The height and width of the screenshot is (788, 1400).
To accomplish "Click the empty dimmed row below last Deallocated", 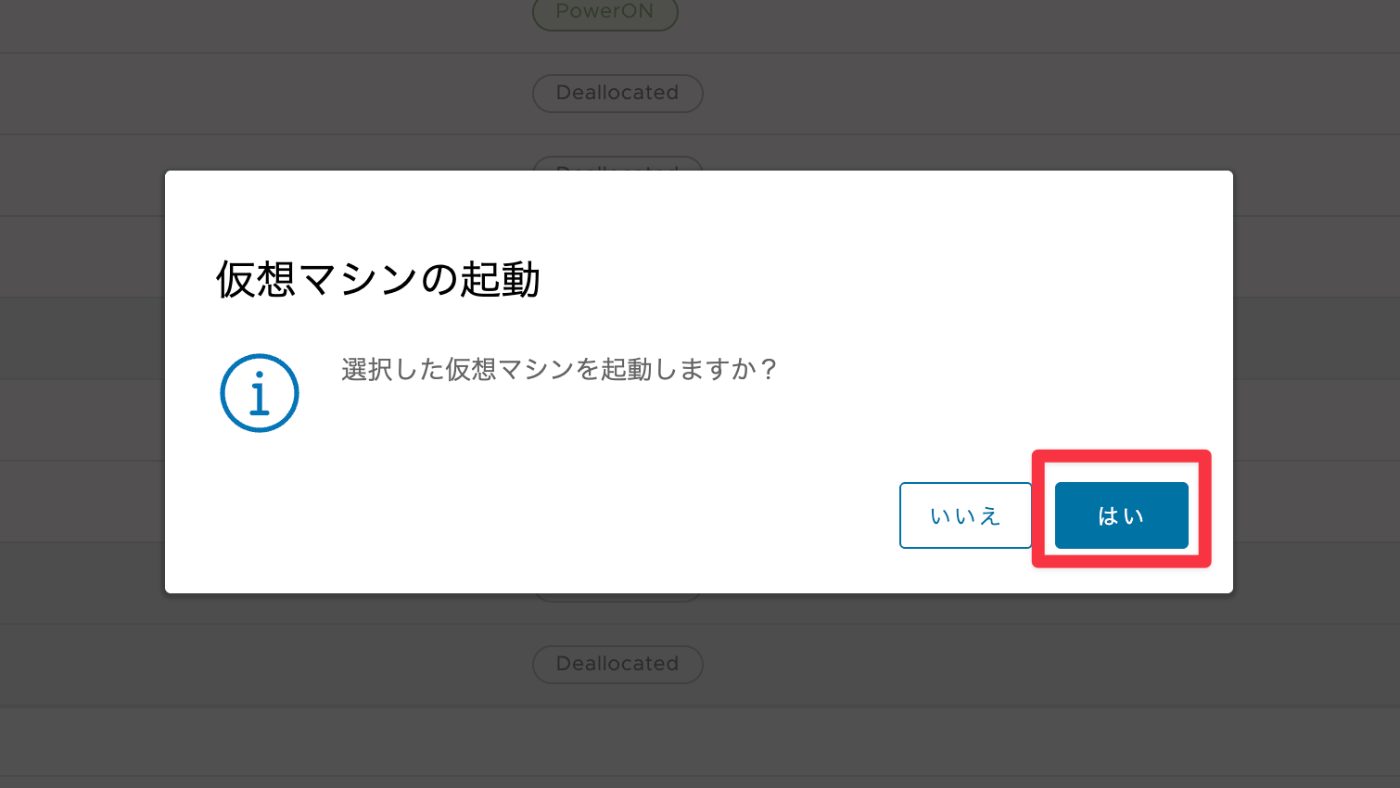I will [x=700, y=742].
